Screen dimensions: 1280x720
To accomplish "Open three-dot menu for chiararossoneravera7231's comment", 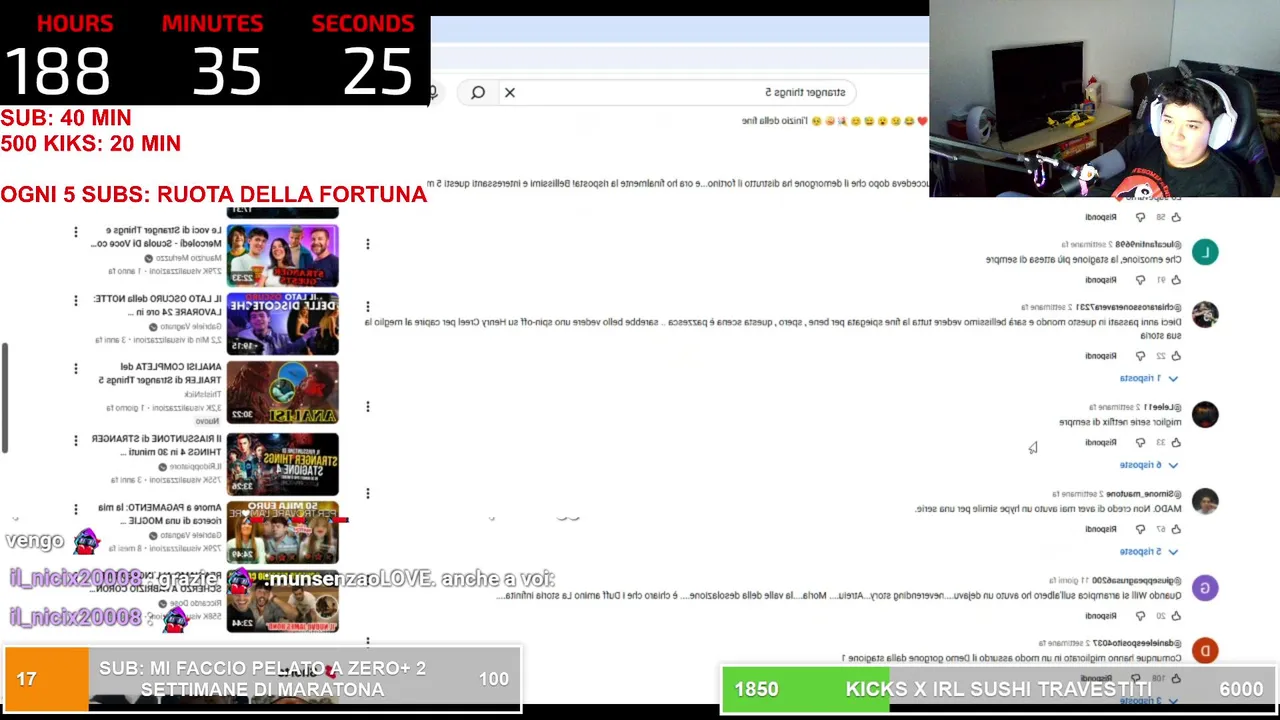I will pos(368,307).
